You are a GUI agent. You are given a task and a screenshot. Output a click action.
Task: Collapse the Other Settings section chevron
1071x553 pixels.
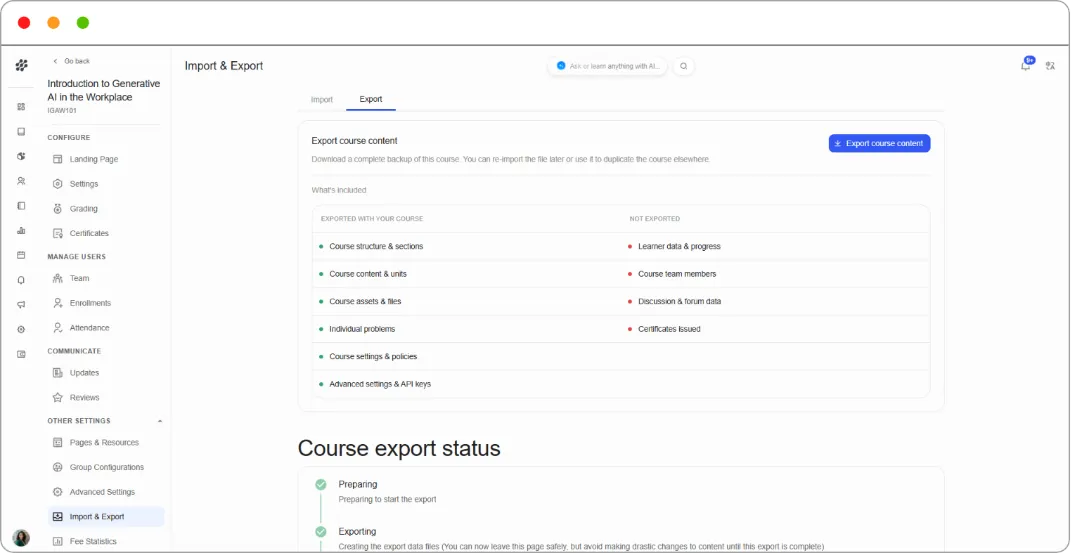point(160,421)
